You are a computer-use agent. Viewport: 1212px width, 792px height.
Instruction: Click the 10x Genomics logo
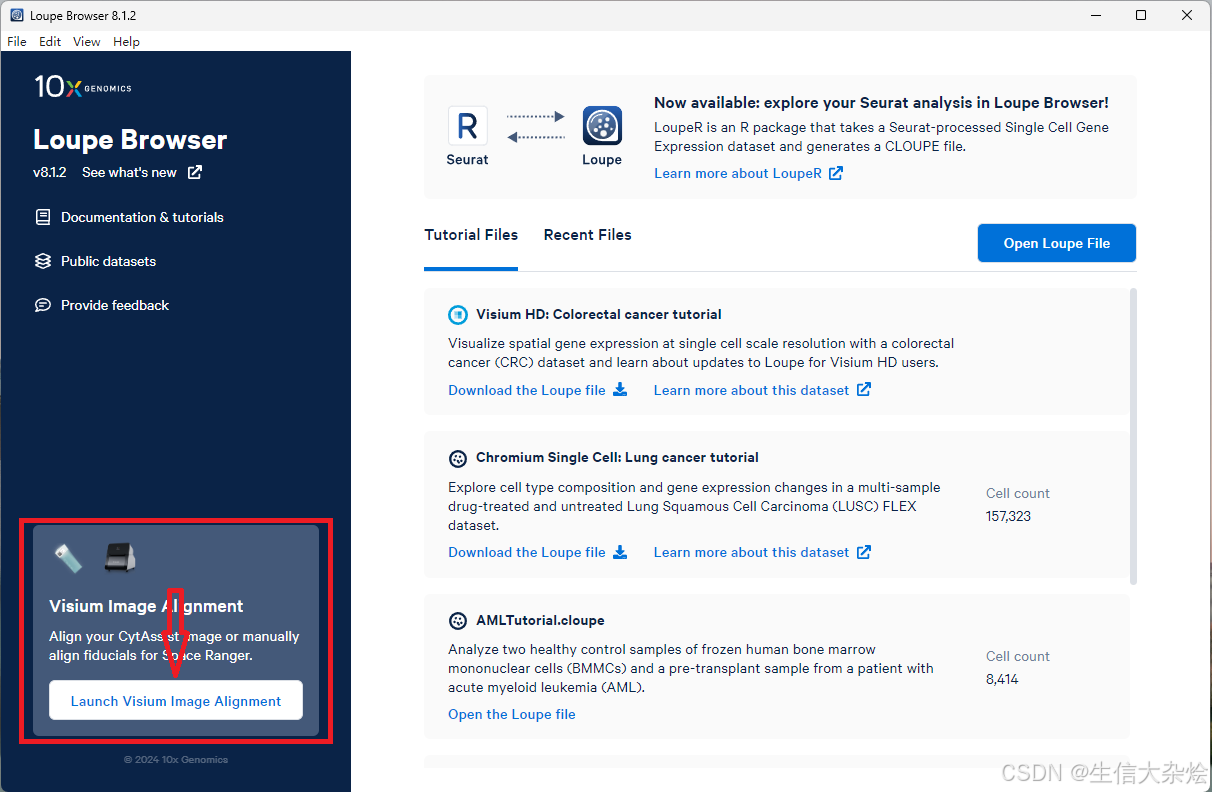(83, 88)
